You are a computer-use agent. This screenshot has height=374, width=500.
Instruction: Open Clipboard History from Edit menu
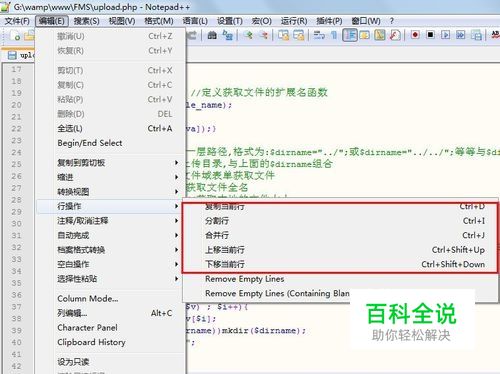(x=111, y=342)
